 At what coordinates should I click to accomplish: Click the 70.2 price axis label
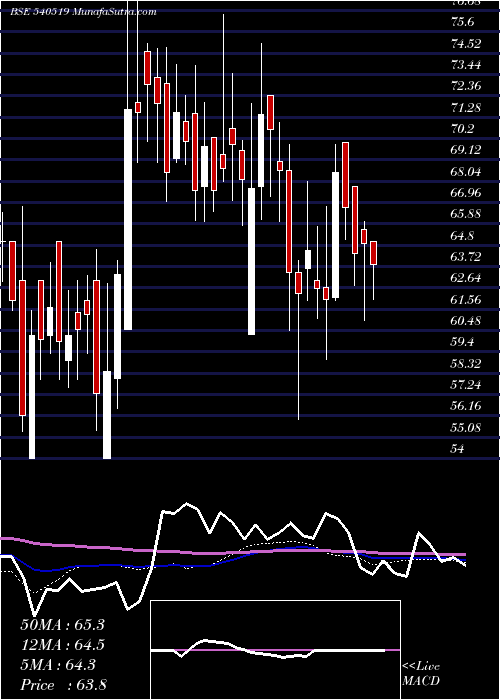click(x=462, y=129)
